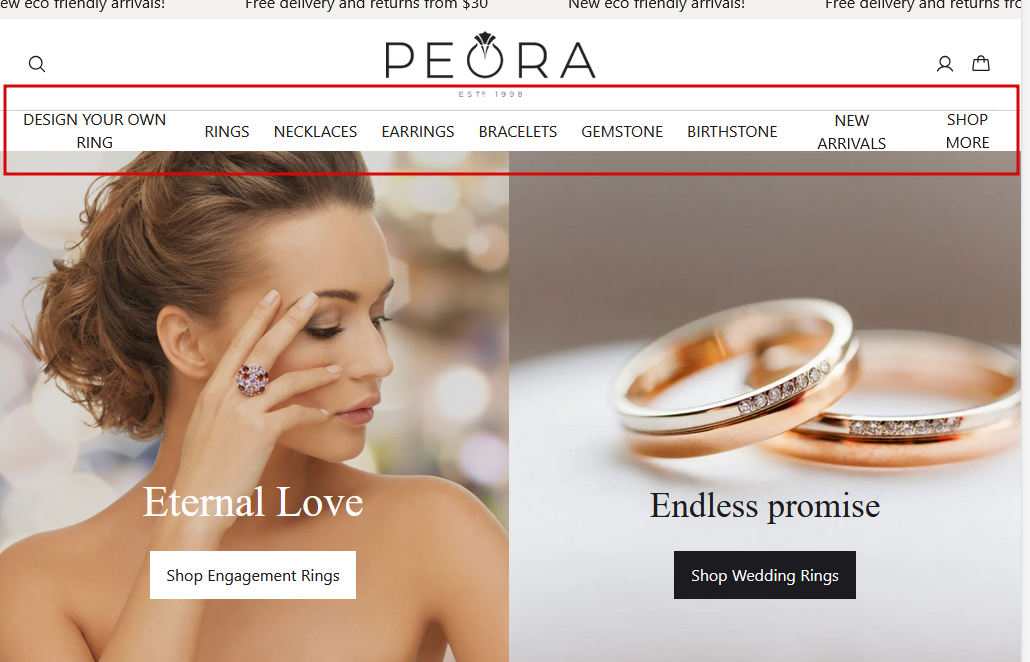
Task: Click the free delivery announcement text
Action: pos(366,5)
